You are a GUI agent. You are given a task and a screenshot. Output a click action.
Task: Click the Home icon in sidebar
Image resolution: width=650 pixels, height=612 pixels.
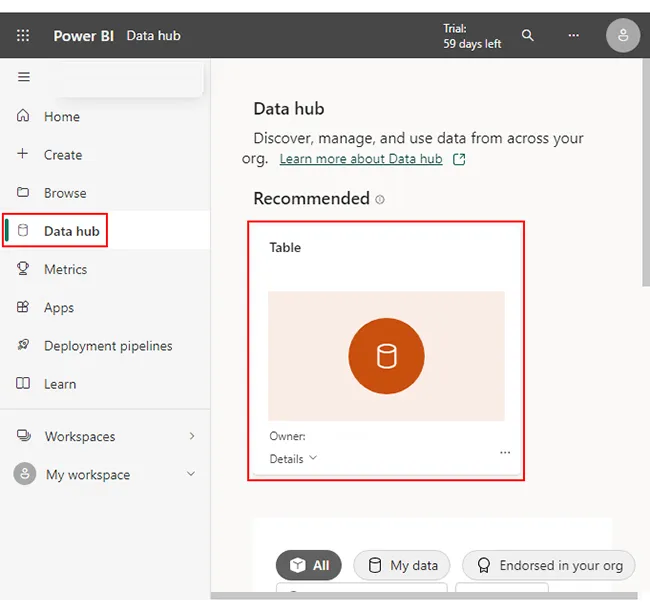(24, 116)
